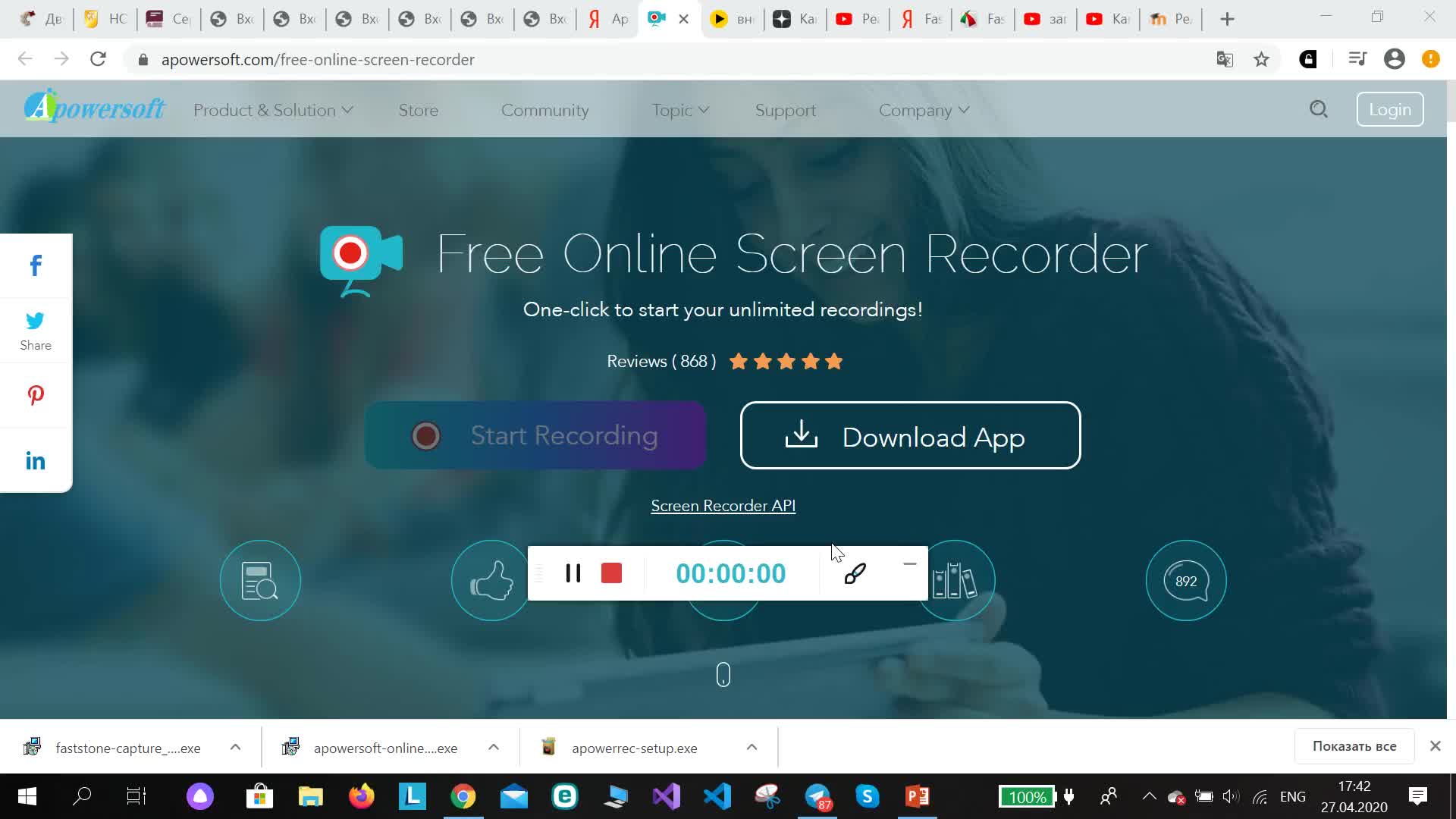Switch to the YouTube 'Pe' tab
The height and width of the screenshot is (819, 1456).
(857, 19)
